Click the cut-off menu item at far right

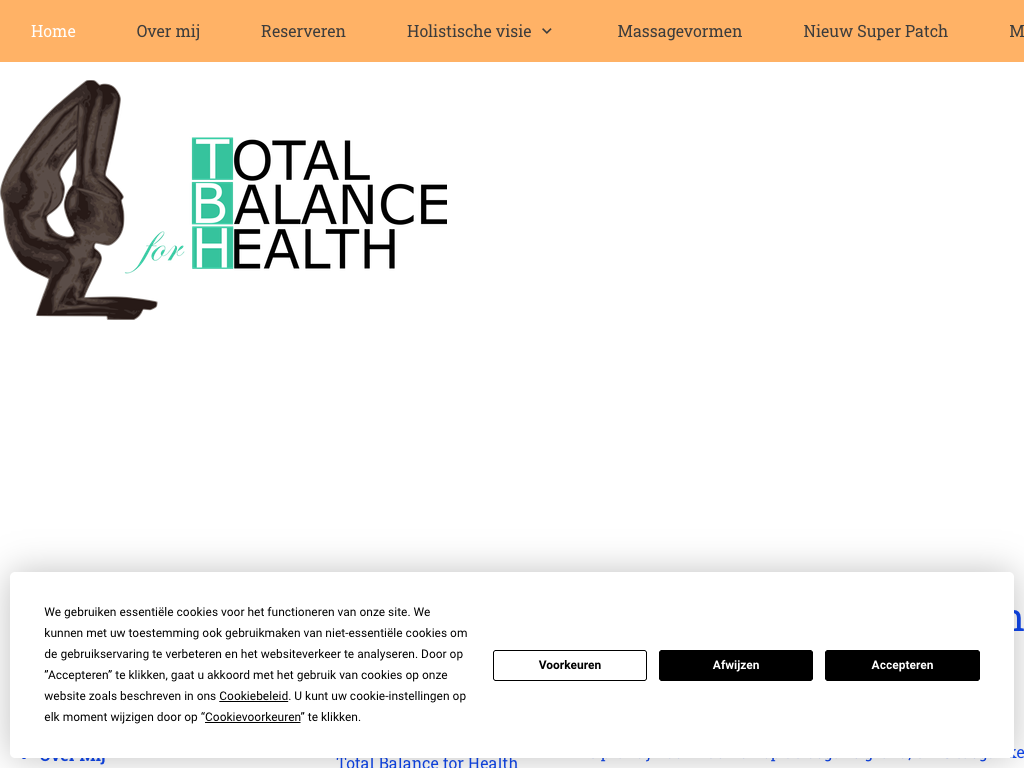[1015, 31]
